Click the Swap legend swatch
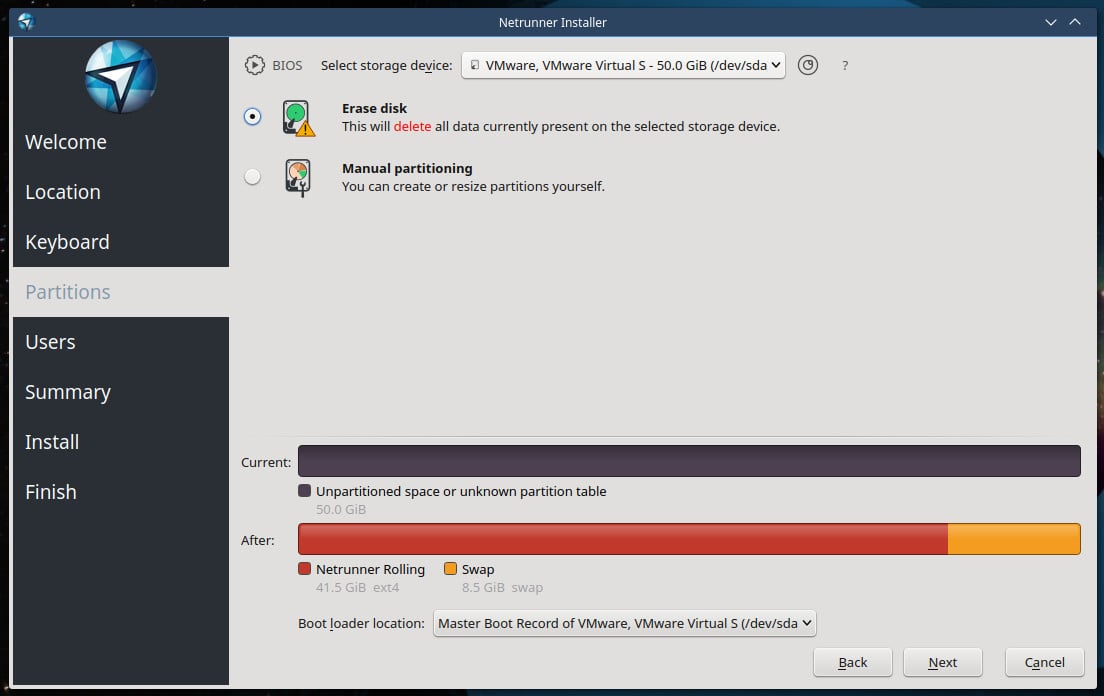Viewport: 1104px width, 696px height. 451,569
